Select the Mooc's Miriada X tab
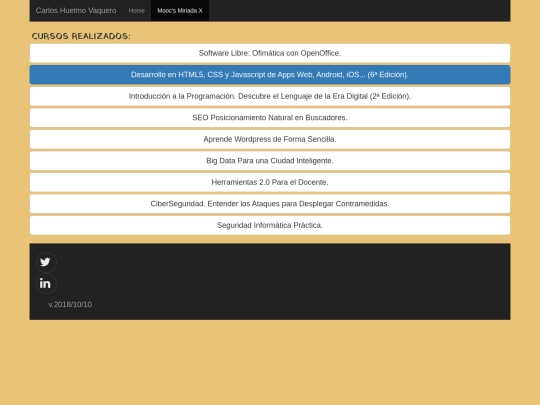The image size is (540, 405). (180, 11)
